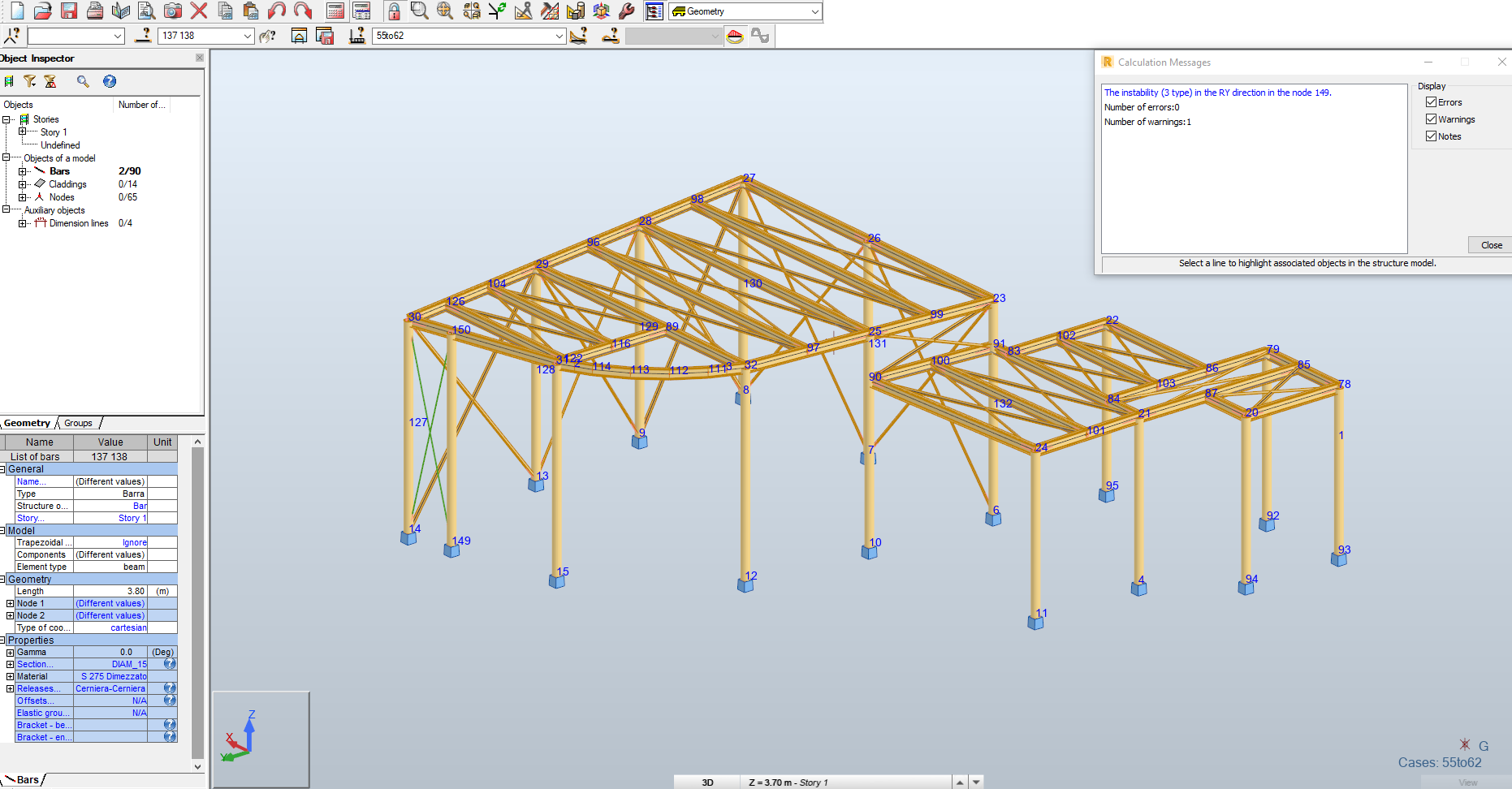
Task: Open the Geometry layout dropdown
Action: click(814, 11)
